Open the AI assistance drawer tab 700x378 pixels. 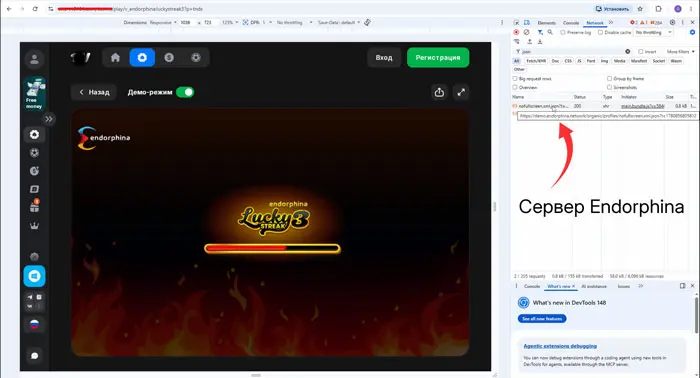click(594, 287)
